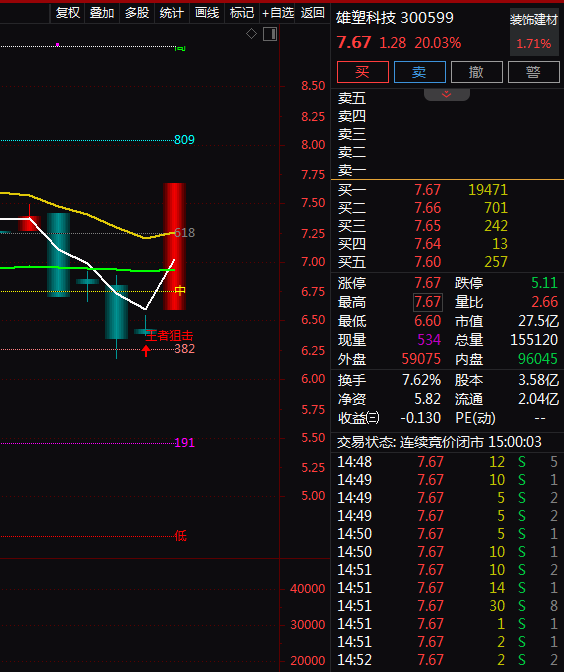Click the 现量 value 534

tap(429, 340)
